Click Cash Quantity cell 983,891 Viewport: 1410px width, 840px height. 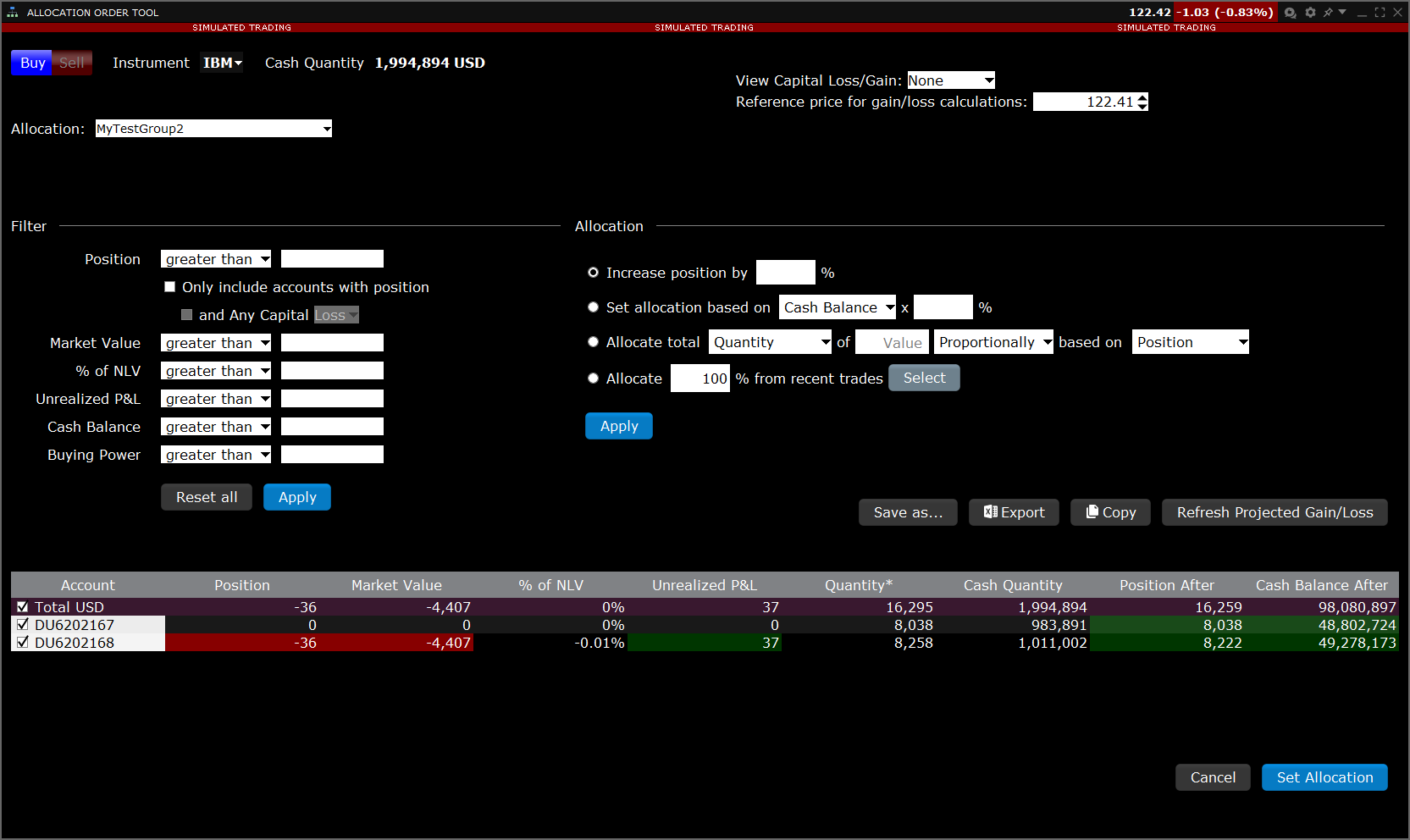(x=1013, y=625)
